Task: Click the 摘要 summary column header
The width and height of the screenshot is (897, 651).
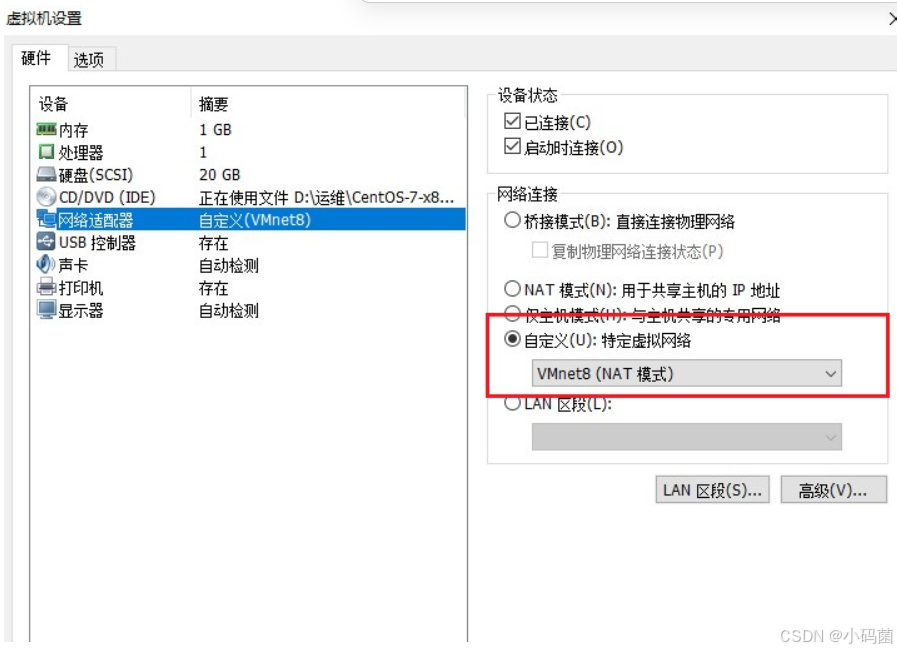Action: pyautogui.click(x=213, y=104)
